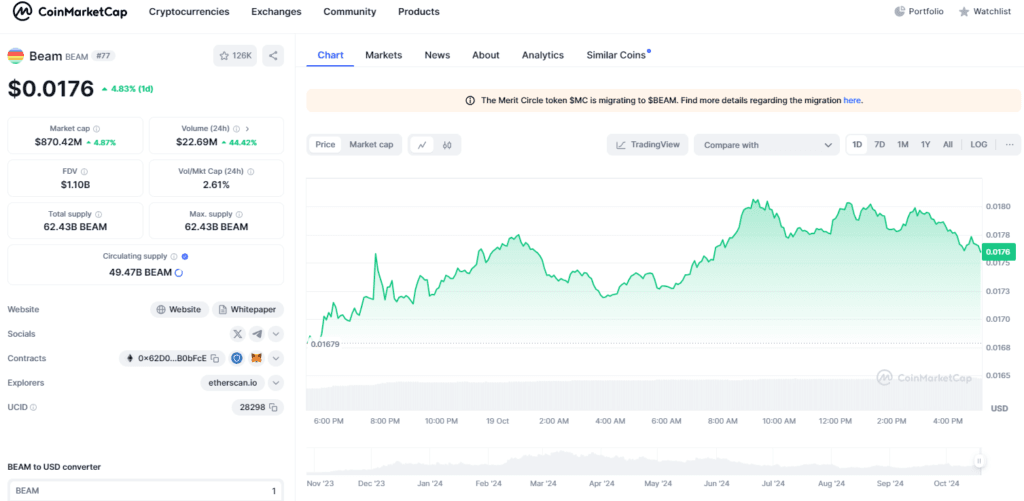Open Exchanges nav menu
The width and height of the screenshot is (1024, 501).
pos(276,12)
